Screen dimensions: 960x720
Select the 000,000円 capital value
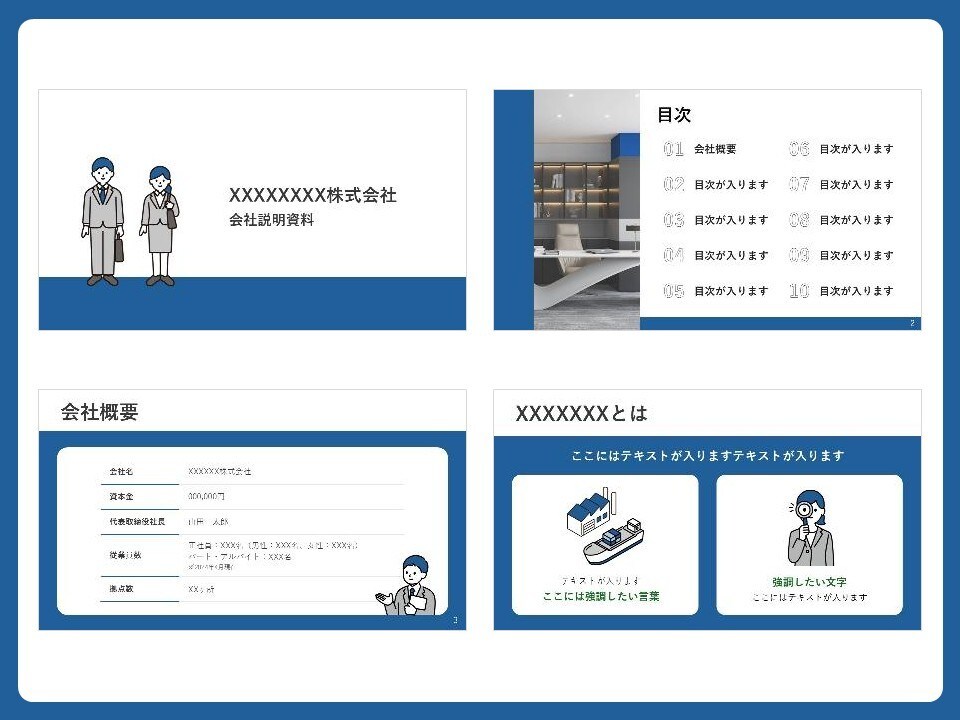coord(206,497)
